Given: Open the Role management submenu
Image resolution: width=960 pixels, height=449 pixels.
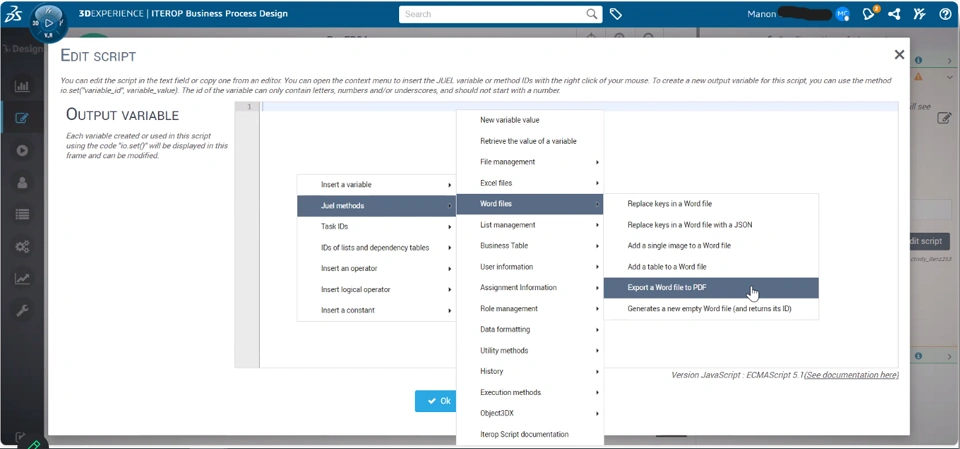Looking at the screenshot, I should point(530,308).
